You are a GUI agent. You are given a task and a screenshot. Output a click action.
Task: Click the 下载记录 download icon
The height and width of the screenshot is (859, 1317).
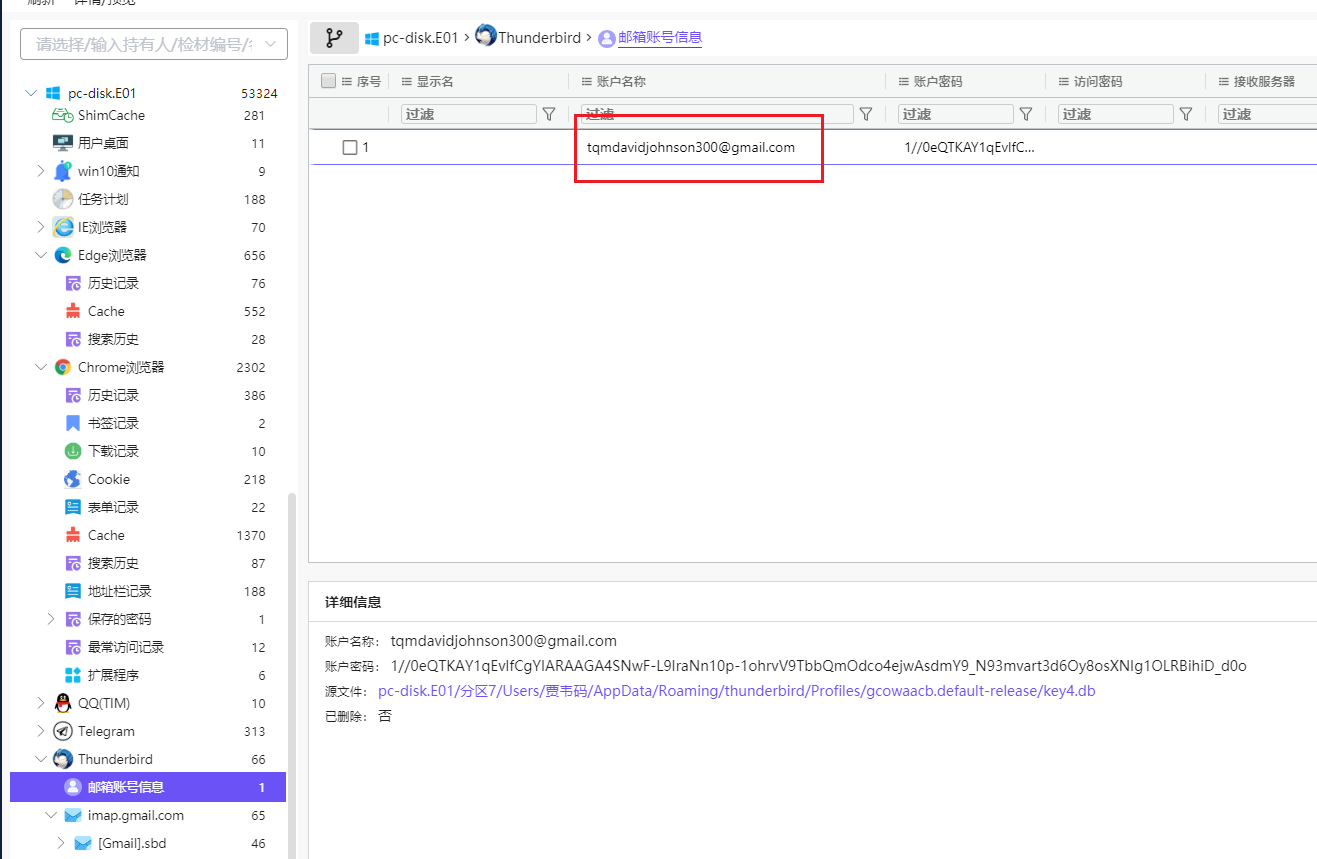tap(73, 451)
